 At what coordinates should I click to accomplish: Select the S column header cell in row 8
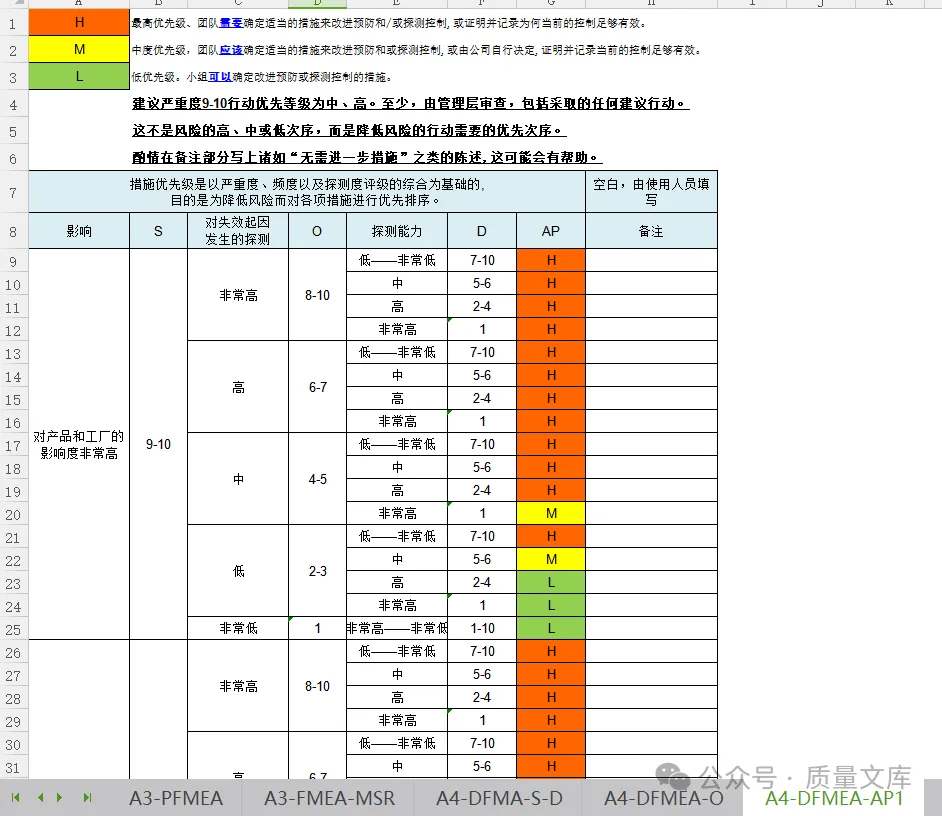pyautogui.click(x=159, y=231)
